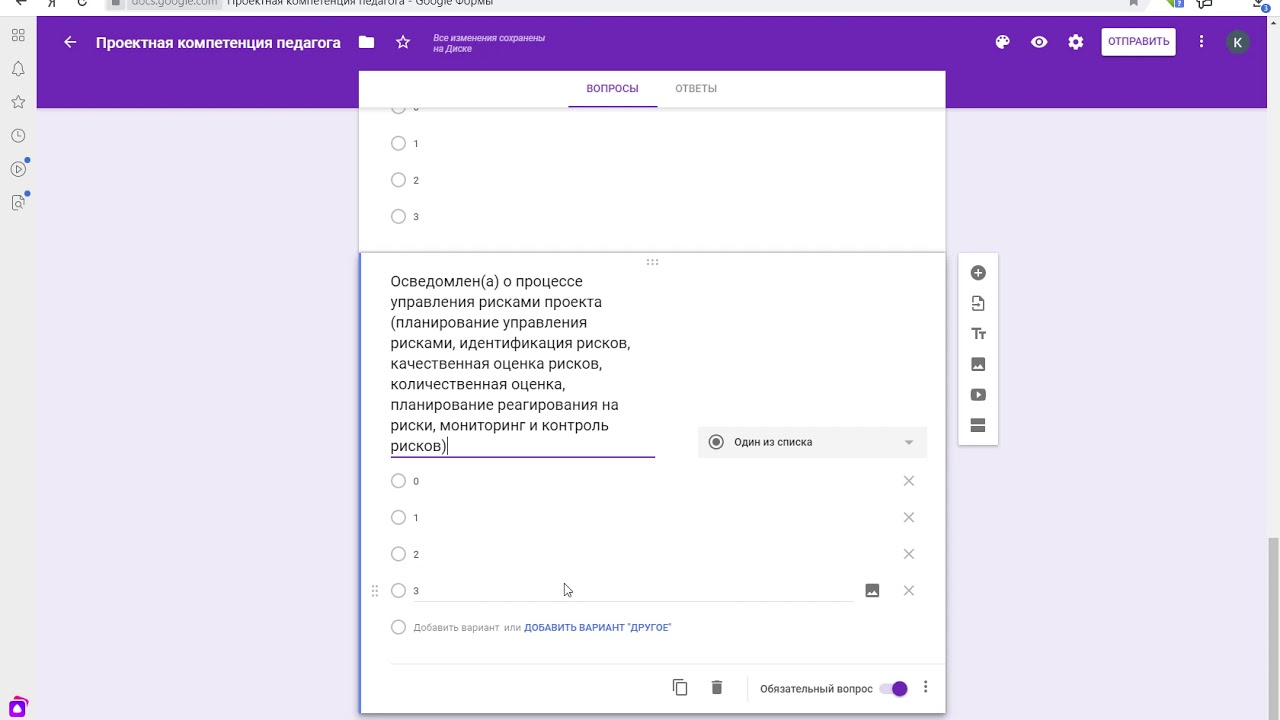Open the question's three-dot options menu
The height and width of the screenshot is (720, 1280).
pyautogui.click(x=925, y=688)
